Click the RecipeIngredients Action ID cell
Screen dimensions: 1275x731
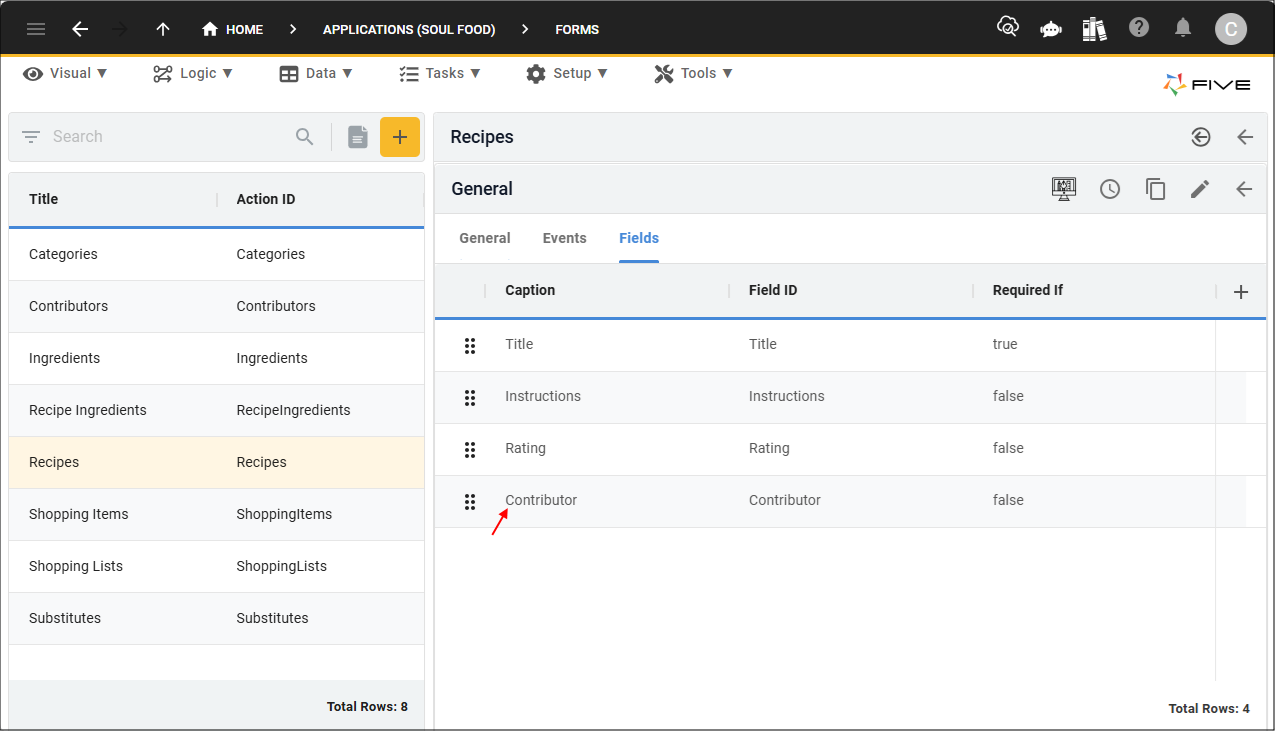tap(293, 410)
